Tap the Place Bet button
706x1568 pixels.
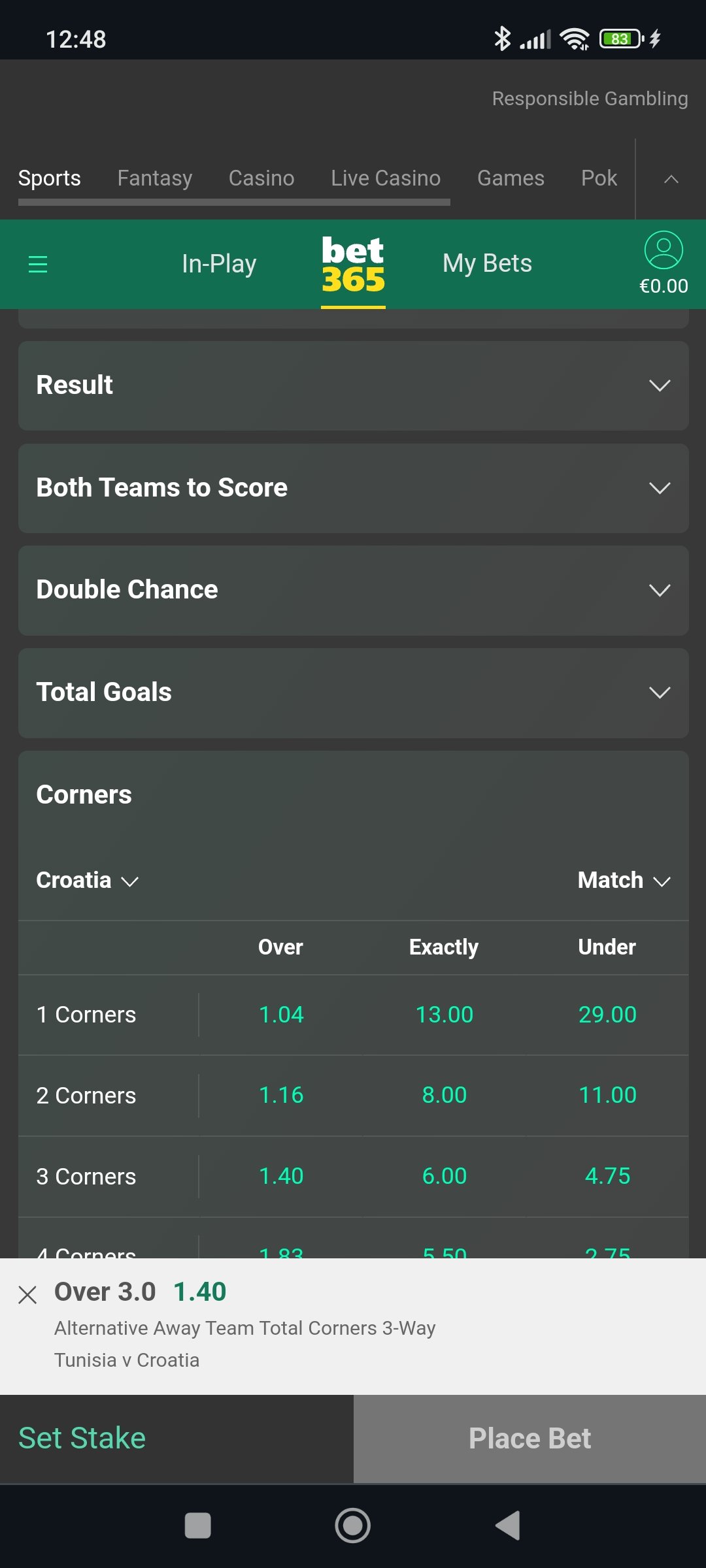click(529, 1439)
